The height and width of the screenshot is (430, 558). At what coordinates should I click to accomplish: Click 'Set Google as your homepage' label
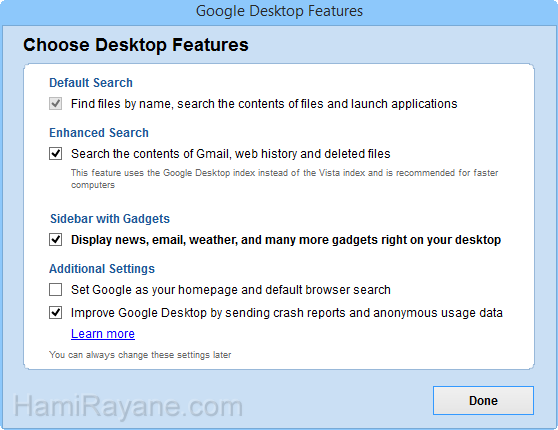click(x=231, y=290)
